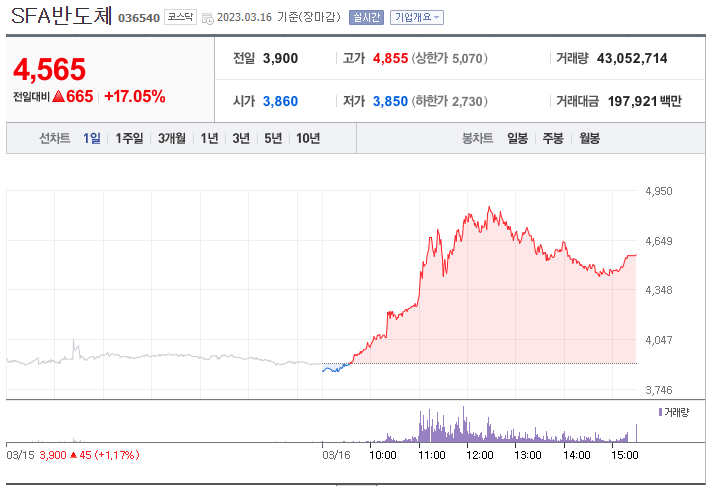Viewport: 706px width, 486px height.
Task: Click the 전일 value 3,900
Action: tap(280, 59)
